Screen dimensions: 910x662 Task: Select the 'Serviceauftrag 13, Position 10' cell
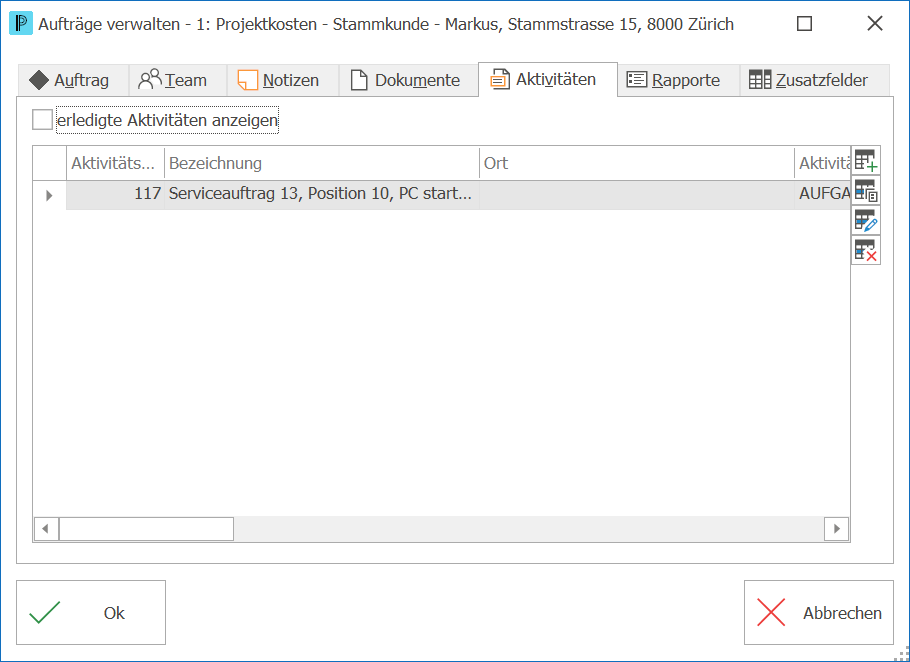[322, 194]
